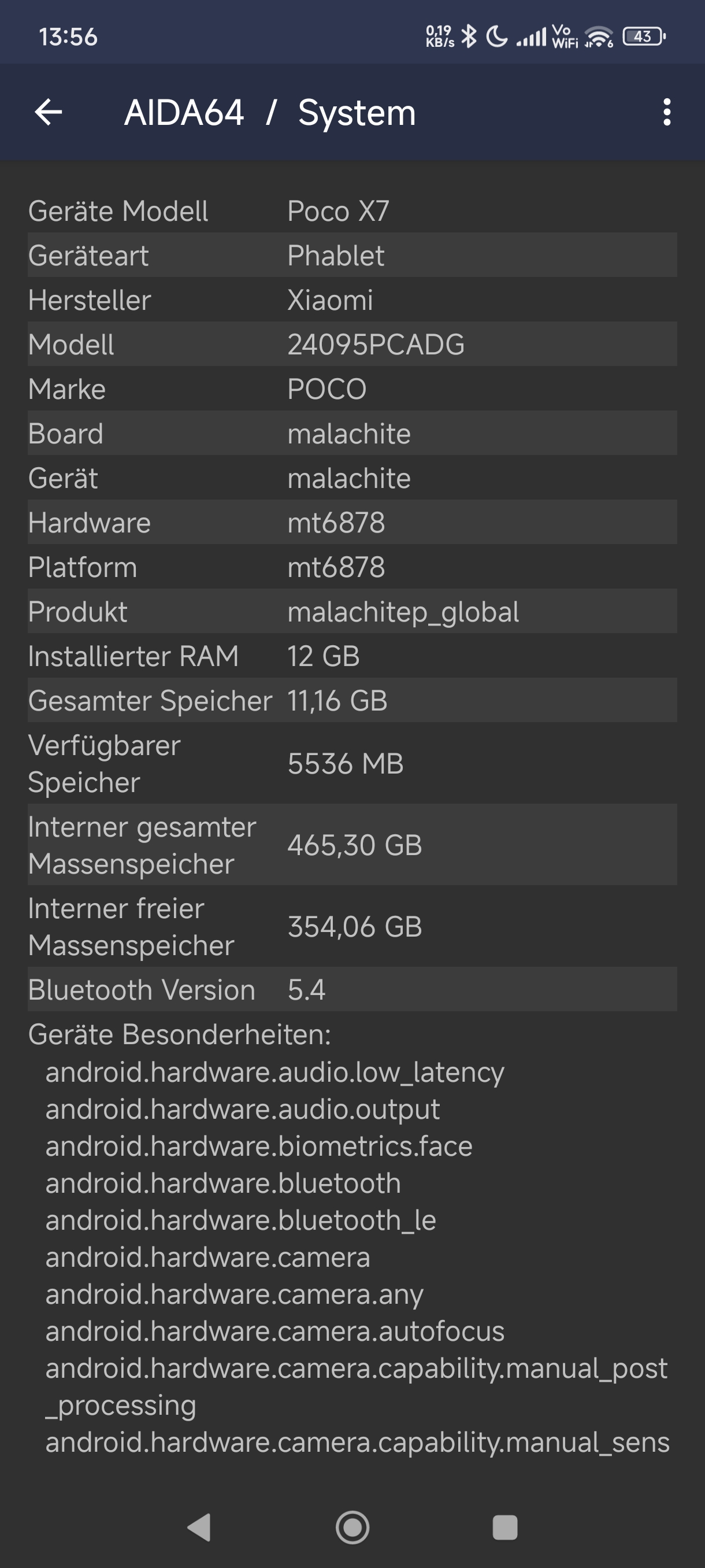The image size is (705, 1568).
Task: Tap the Bluetooth status bar icon
Action: click(469, 36)
